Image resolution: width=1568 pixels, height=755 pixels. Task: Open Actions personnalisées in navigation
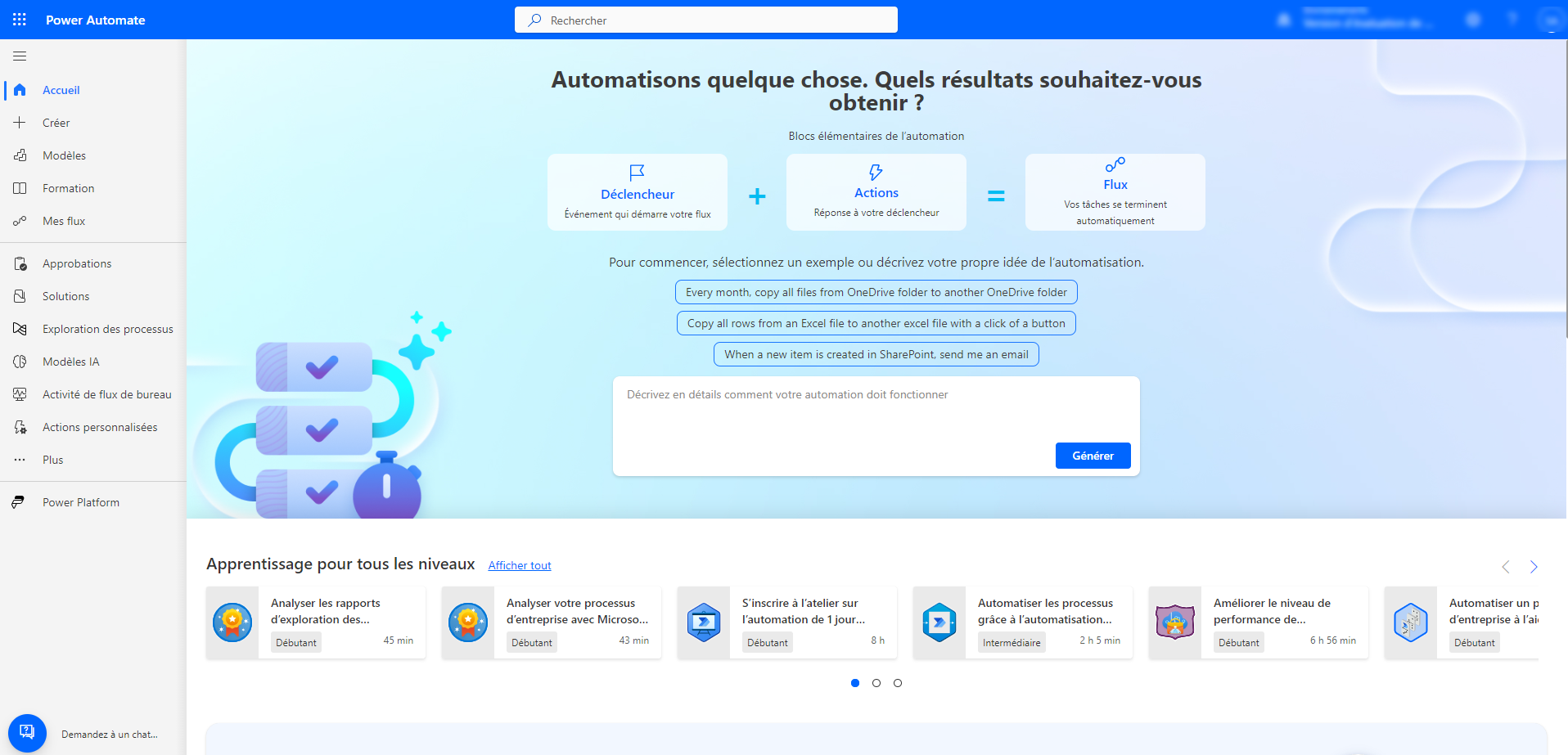tap(100, 427)
